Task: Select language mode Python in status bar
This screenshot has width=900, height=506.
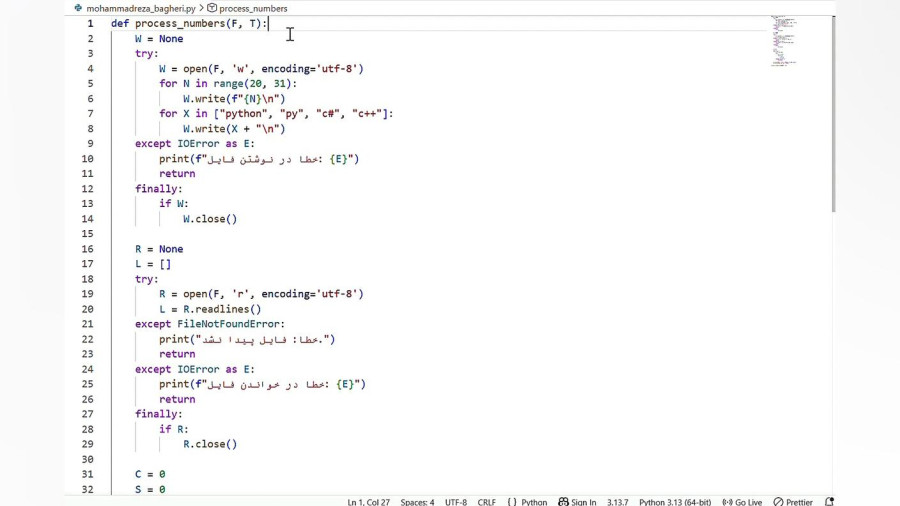Action: (534, 502)
